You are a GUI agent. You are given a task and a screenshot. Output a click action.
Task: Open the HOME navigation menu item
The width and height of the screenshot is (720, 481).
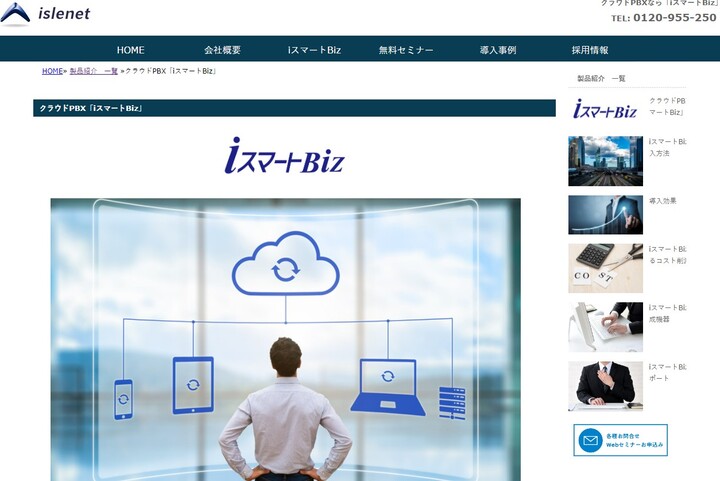pos(130,50)
